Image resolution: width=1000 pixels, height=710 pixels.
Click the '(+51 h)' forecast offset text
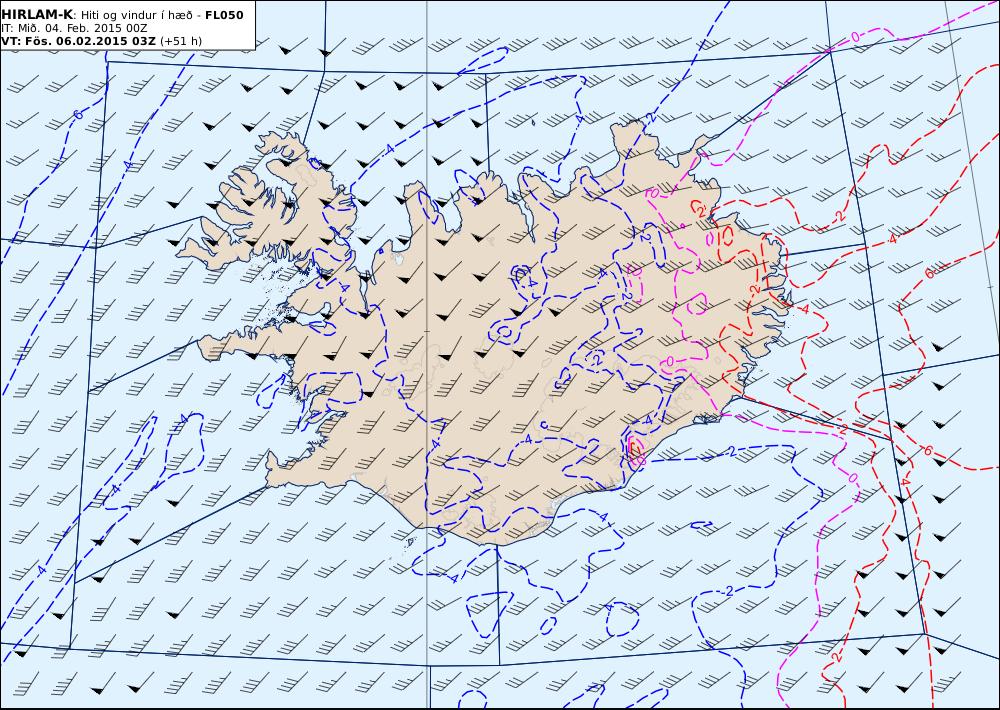point(181,41)
